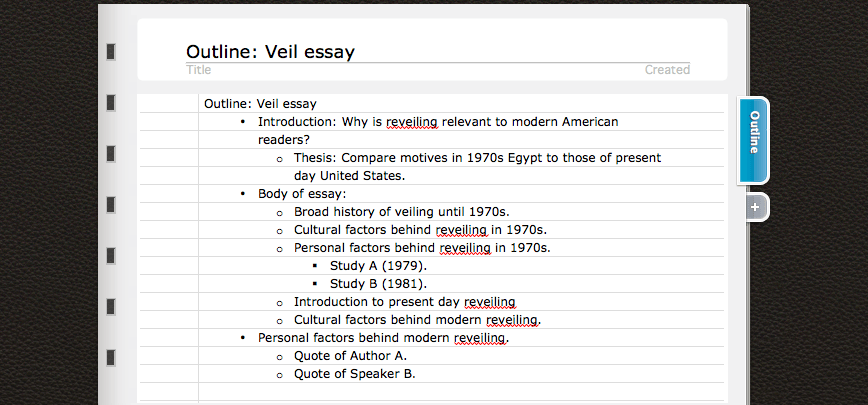
Task: Add a new section with plus tab
Action: 755,207
